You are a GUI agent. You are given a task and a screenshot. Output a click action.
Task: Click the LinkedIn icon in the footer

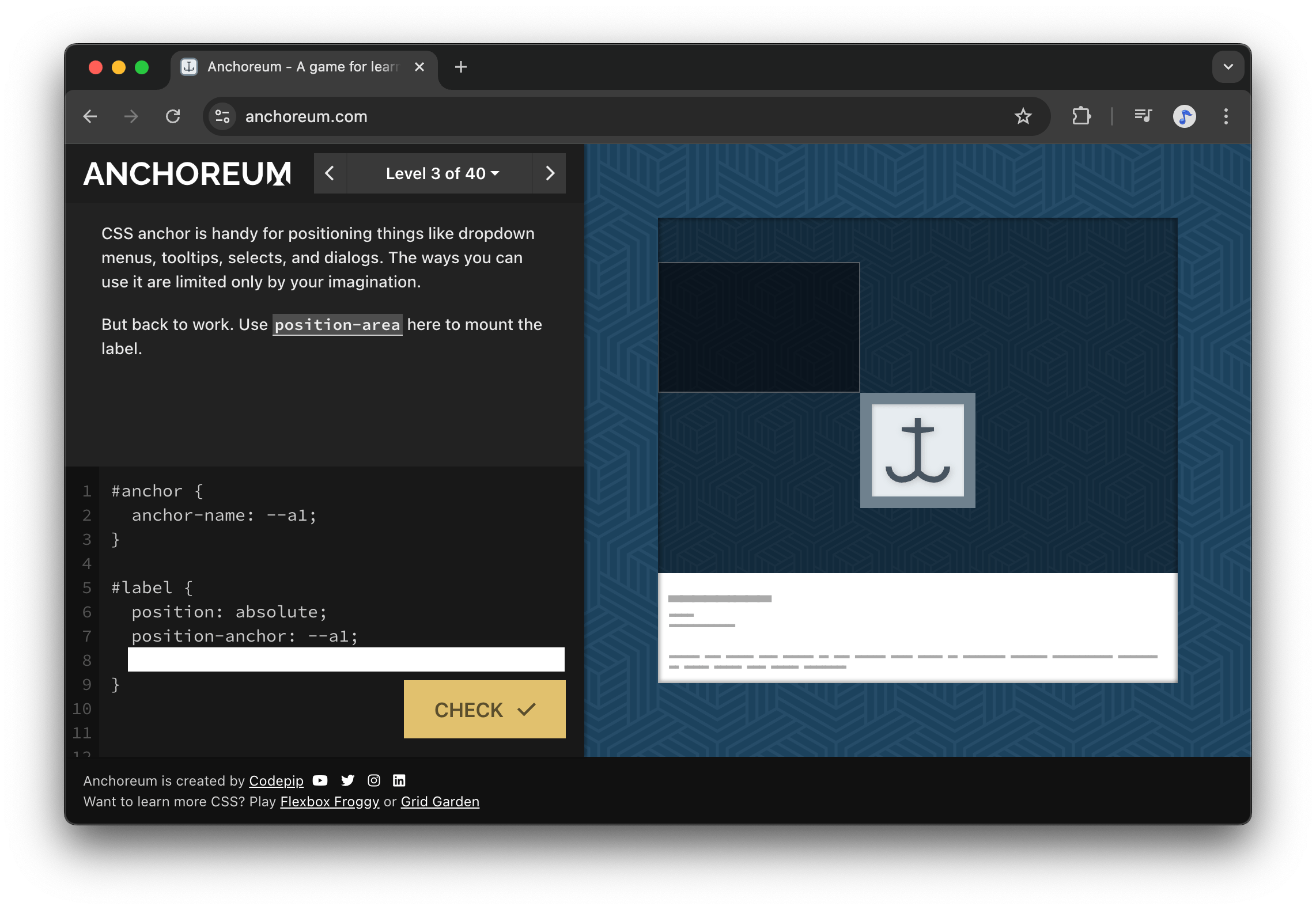399,780
